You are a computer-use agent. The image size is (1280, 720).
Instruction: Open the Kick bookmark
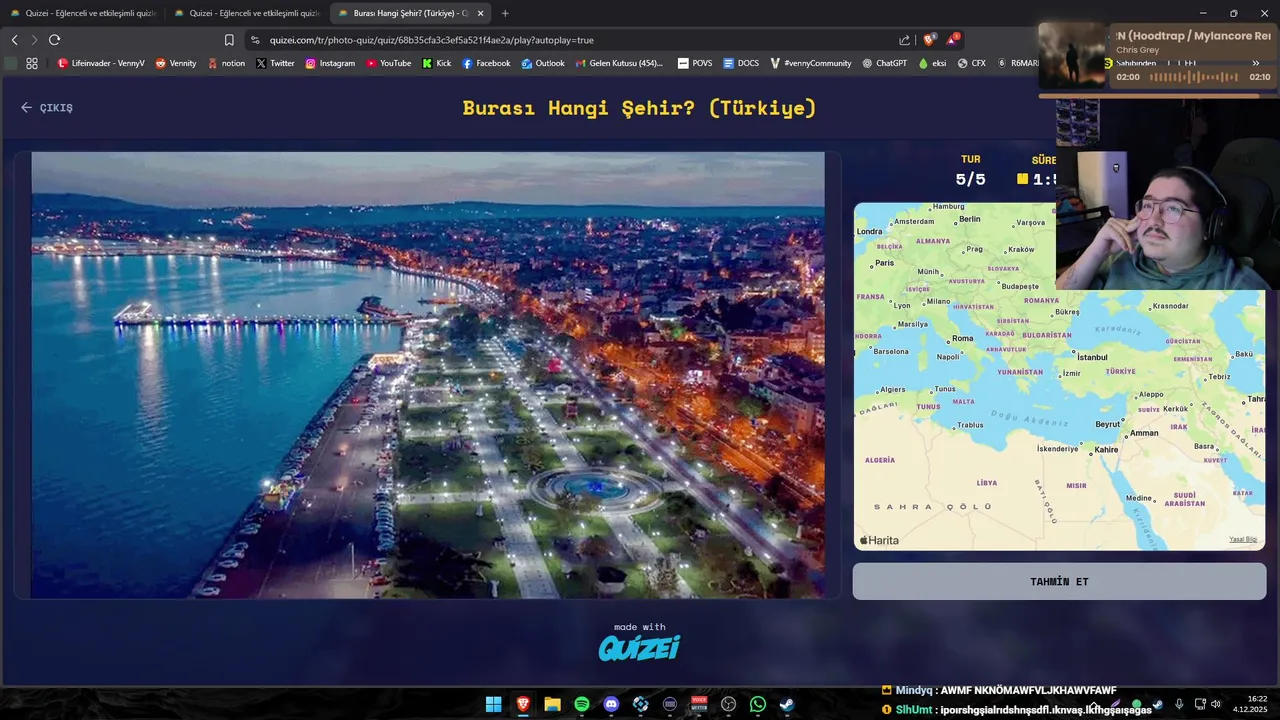436,63
